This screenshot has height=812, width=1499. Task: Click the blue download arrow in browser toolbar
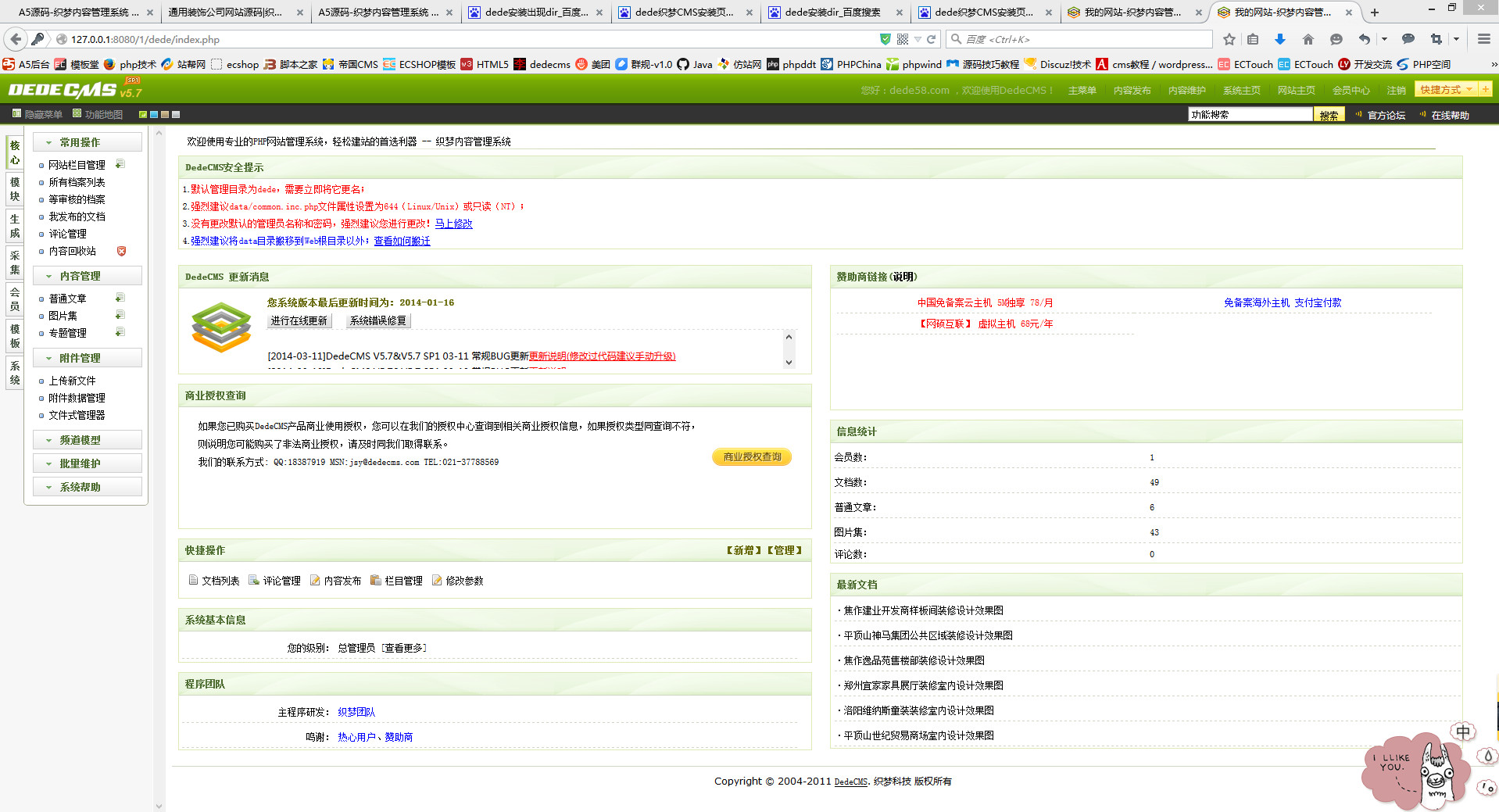pos(1279,39)
